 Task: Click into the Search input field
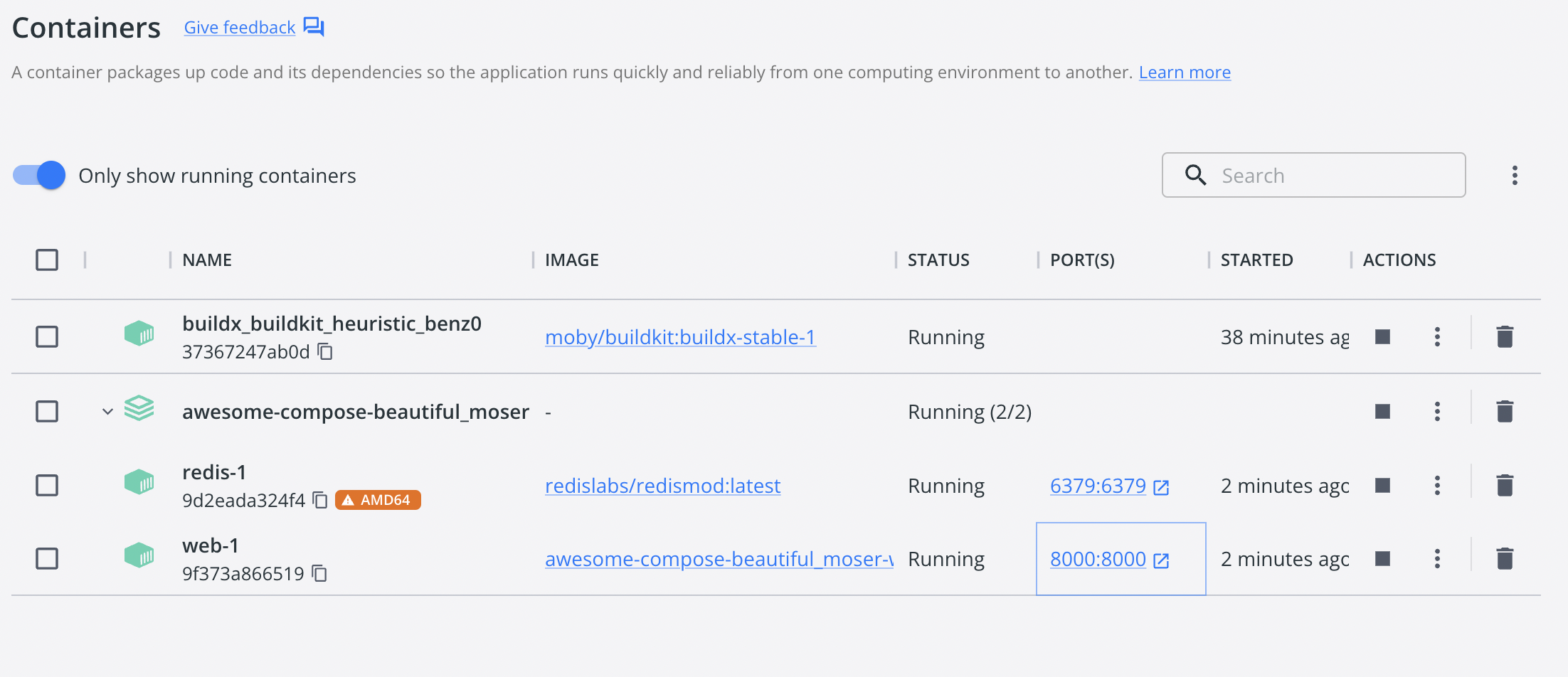coord(1313,175)
